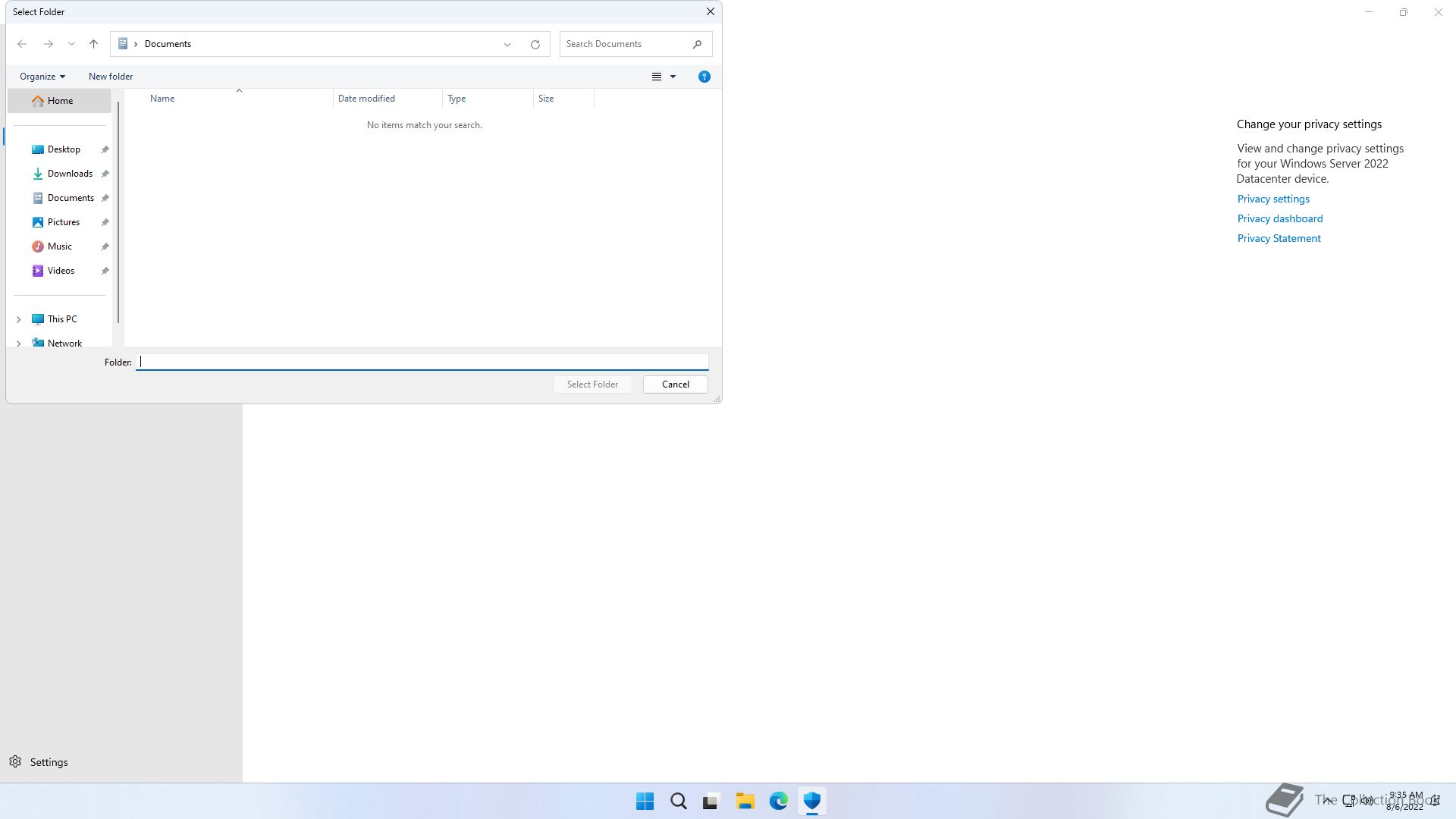Expand the Network tree node
This screenshot has height=819, width=1456.
pos(19,343)
